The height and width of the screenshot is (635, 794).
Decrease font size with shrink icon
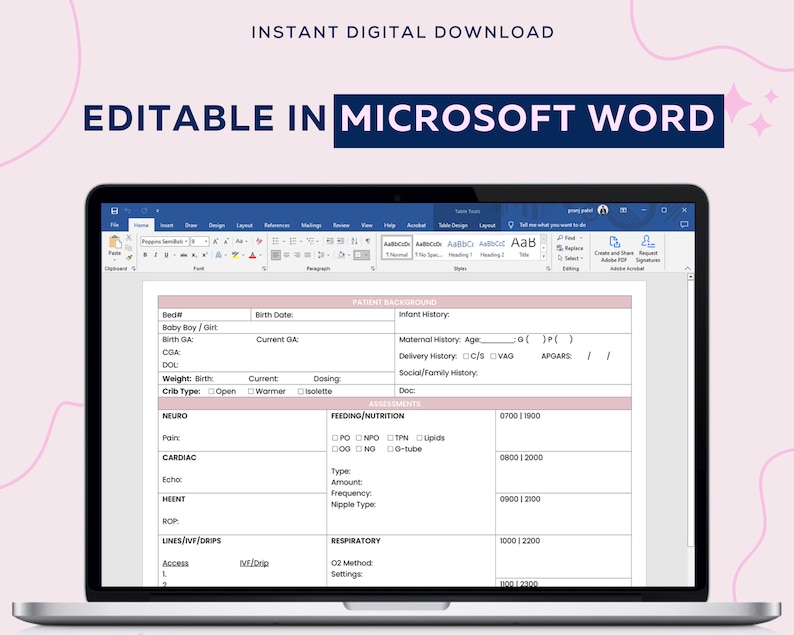[x=226, y=242]
